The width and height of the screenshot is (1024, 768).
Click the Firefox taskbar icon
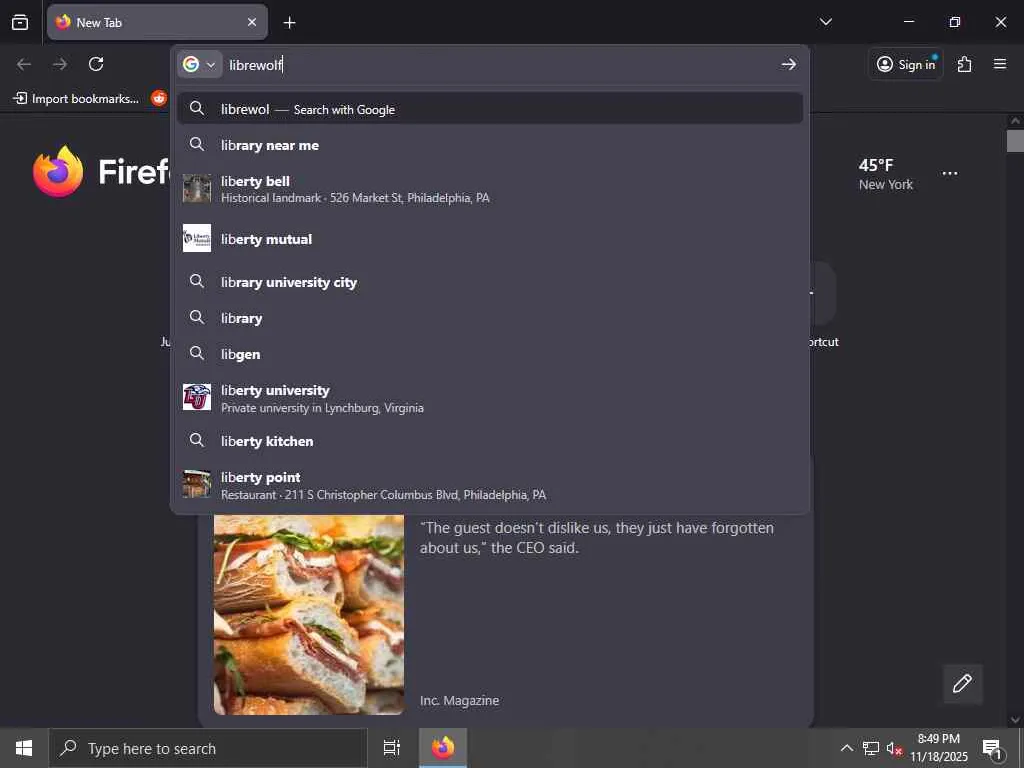click(x=443, y=748)
